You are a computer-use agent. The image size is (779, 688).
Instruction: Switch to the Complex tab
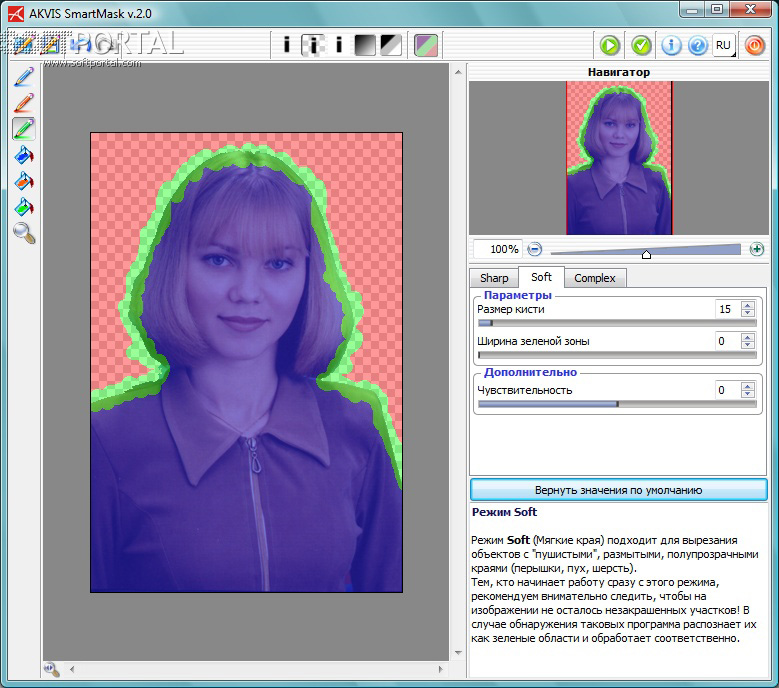click(594, 278)
